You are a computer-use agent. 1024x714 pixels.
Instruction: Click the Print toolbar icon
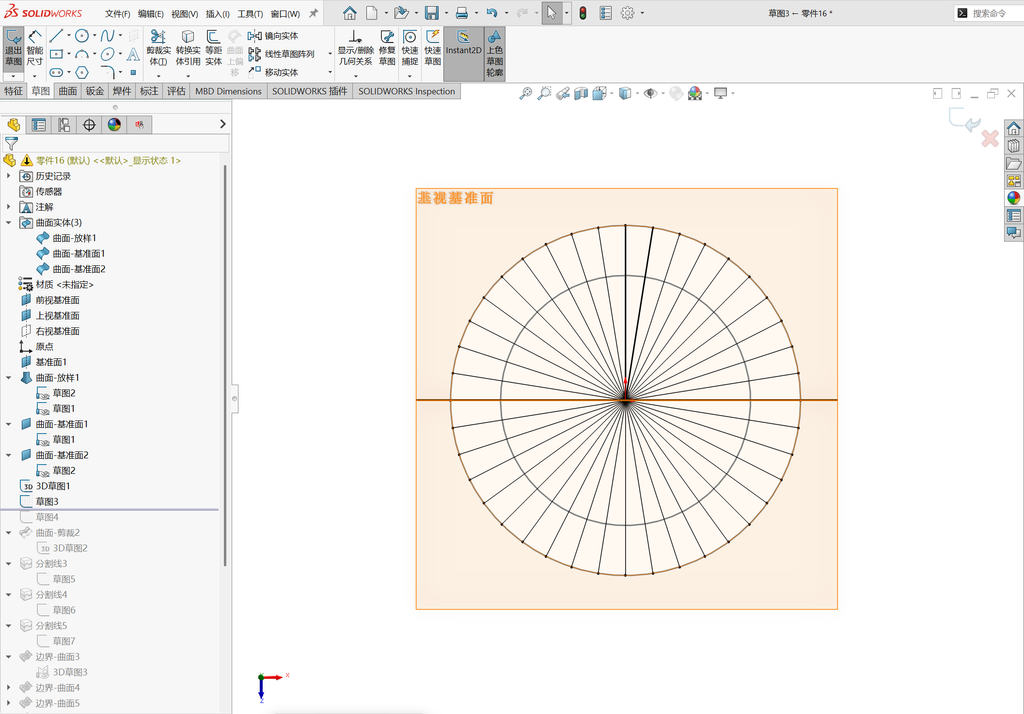coord(462,13)
